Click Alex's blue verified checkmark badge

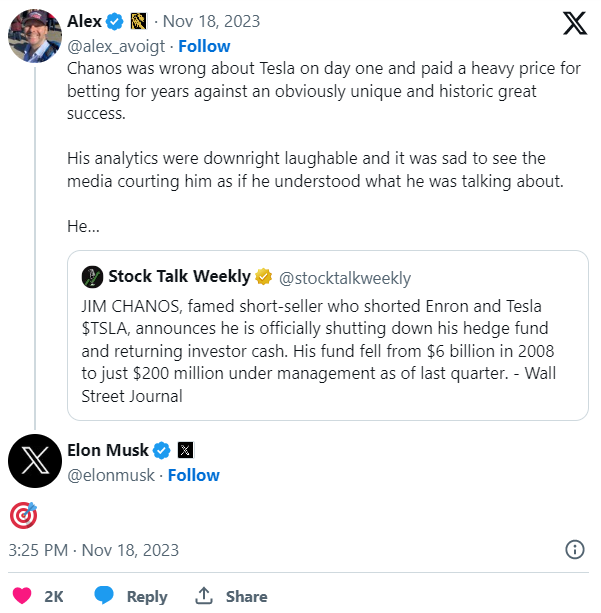115,22
